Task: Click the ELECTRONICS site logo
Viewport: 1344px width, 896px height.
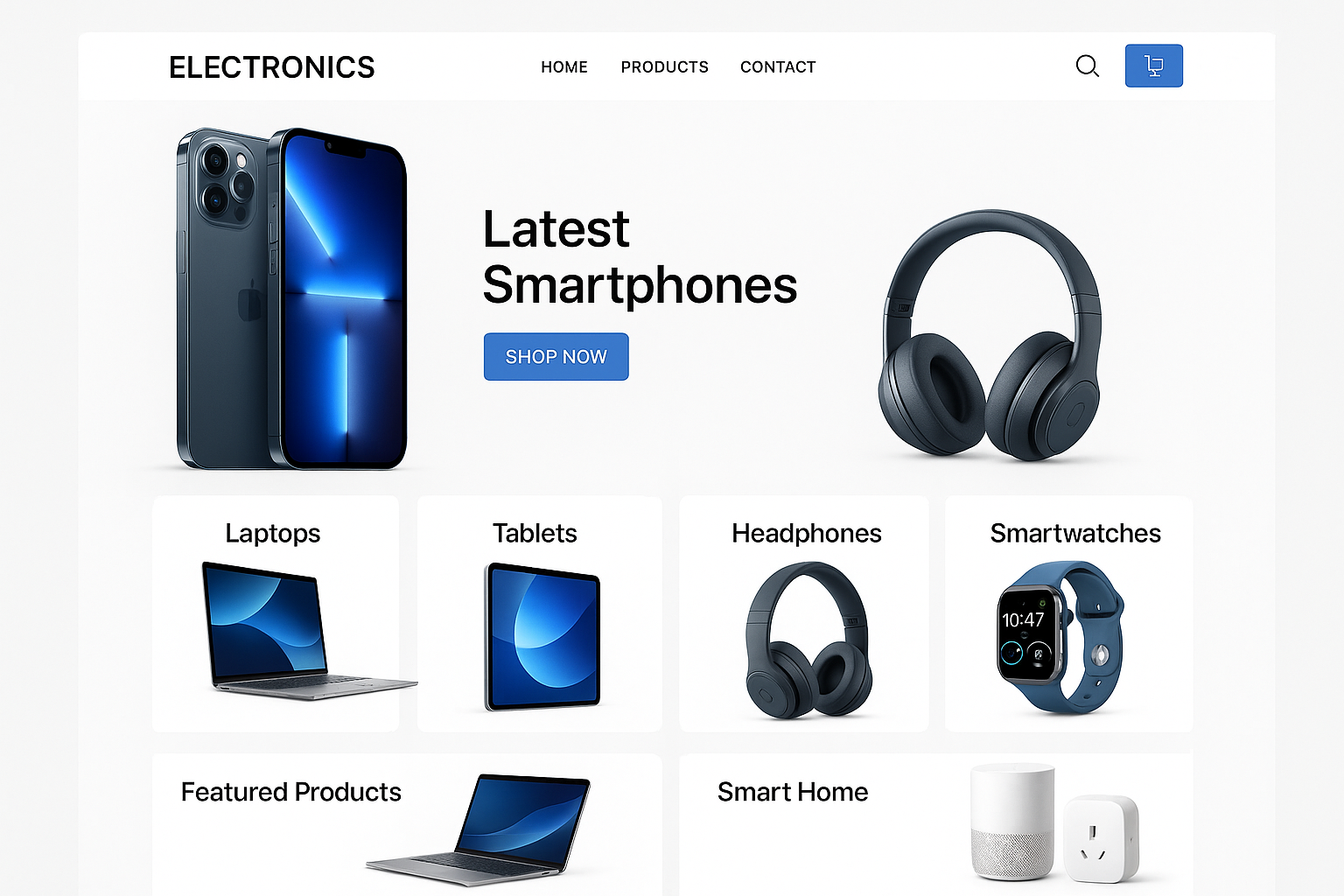Action: pos(272,67)
